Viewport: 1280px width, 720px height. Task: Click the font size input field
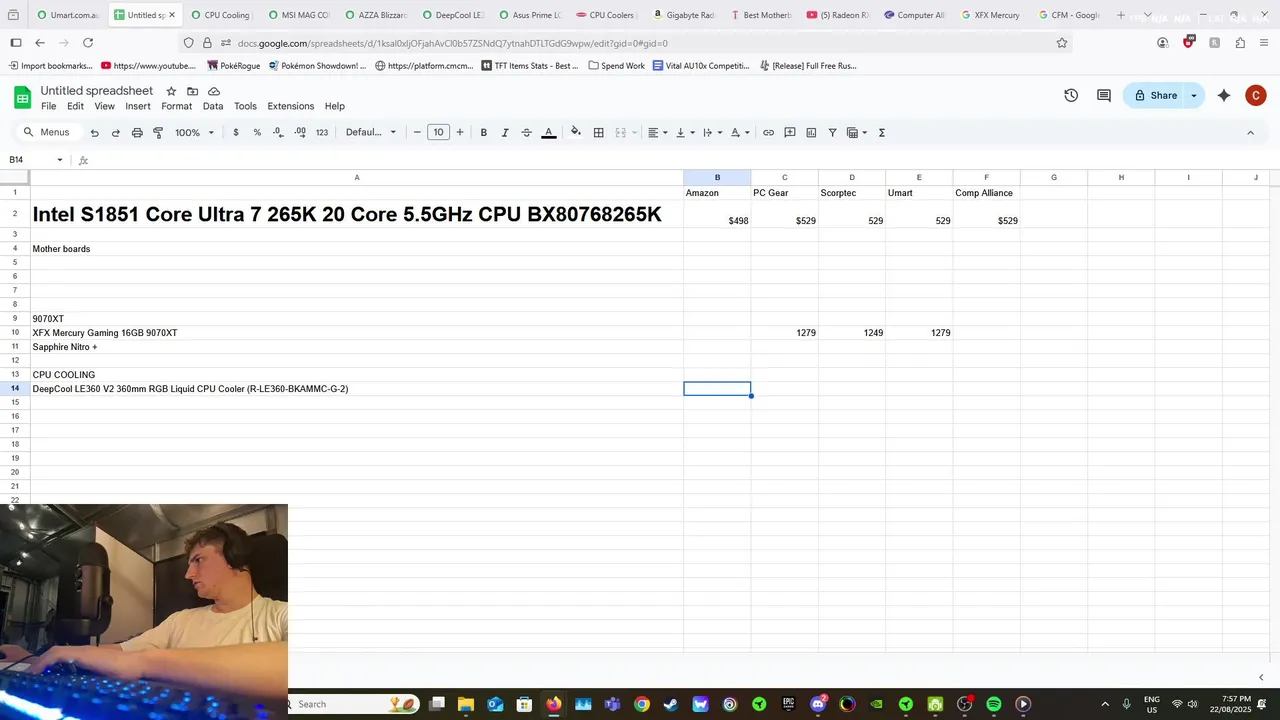click(x=438, y=133)
